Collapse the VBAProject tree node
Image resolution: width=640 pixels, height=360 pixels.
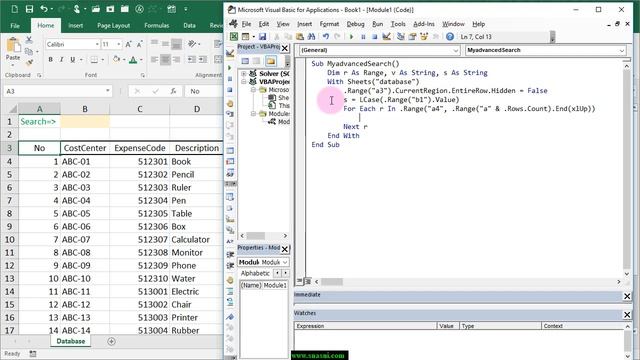pyautogui.click(x=244, y=82)
